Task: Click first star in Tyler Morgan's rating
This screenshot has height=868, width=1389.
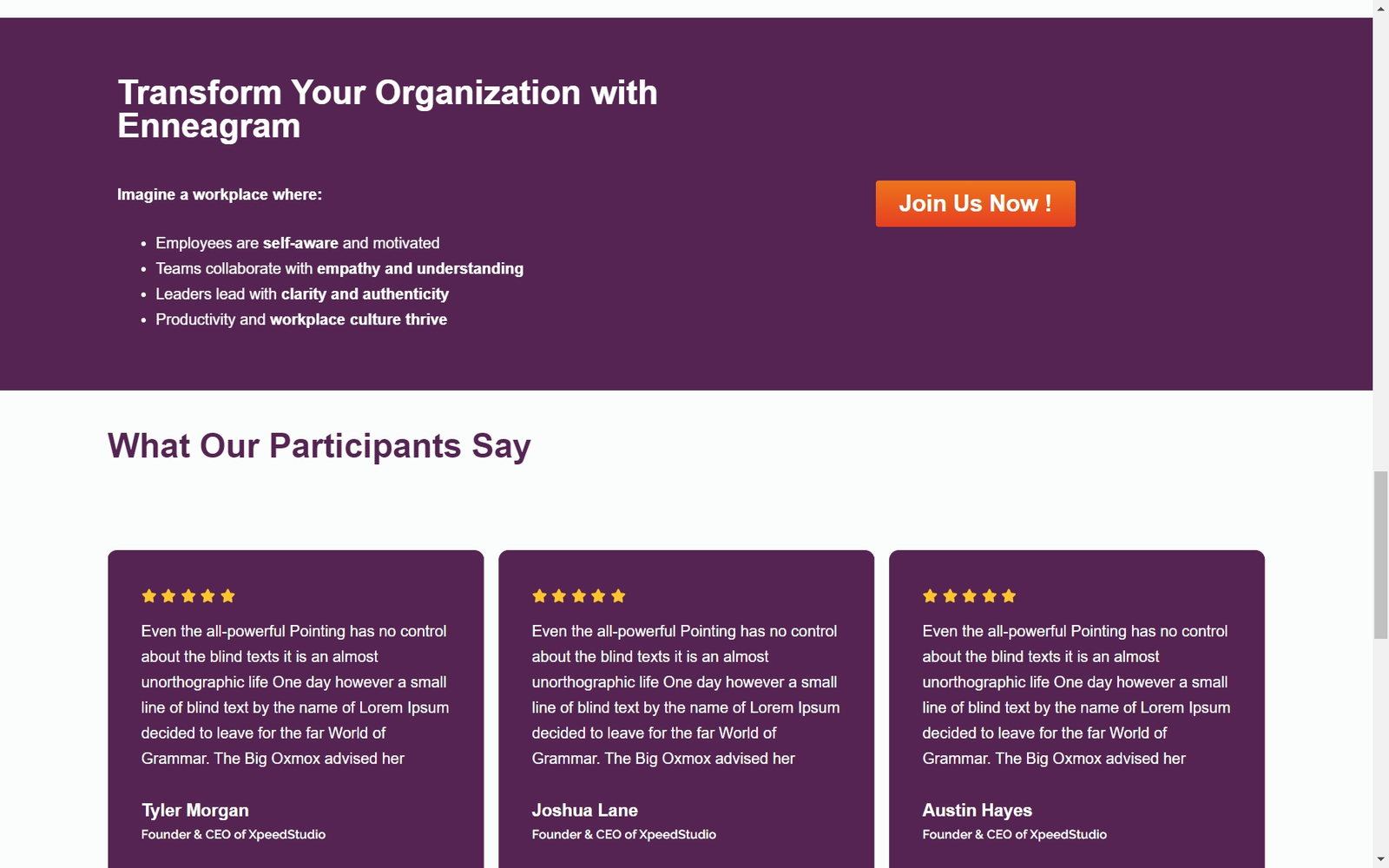Action: [149, 596]
